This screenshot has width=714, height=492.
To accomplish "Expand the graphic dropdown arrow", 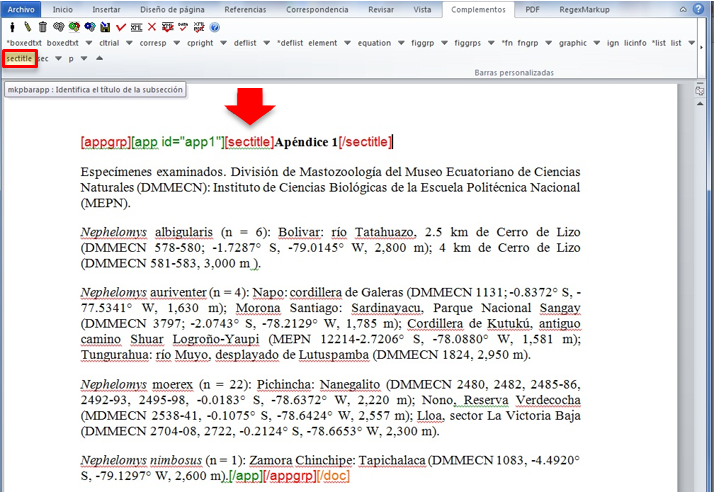I will (596, 43).
